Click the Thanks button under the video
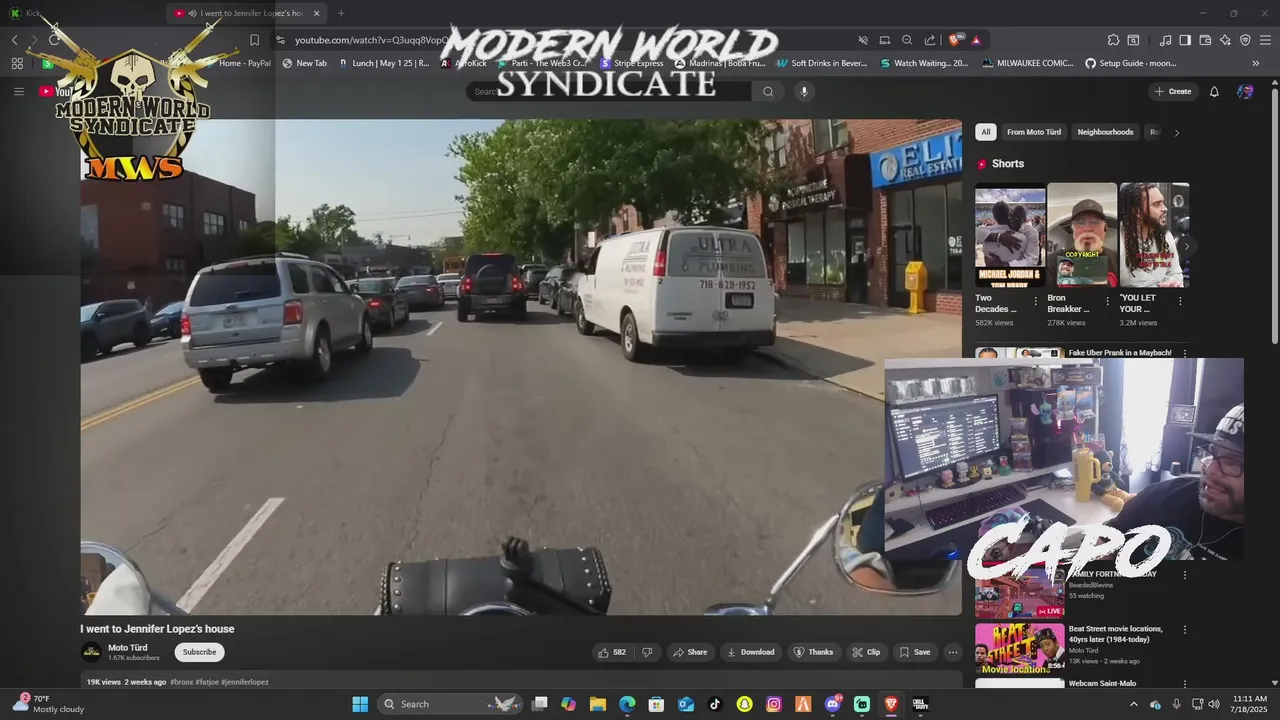Screen dimensions: 1280x720 tap(813, 652)
